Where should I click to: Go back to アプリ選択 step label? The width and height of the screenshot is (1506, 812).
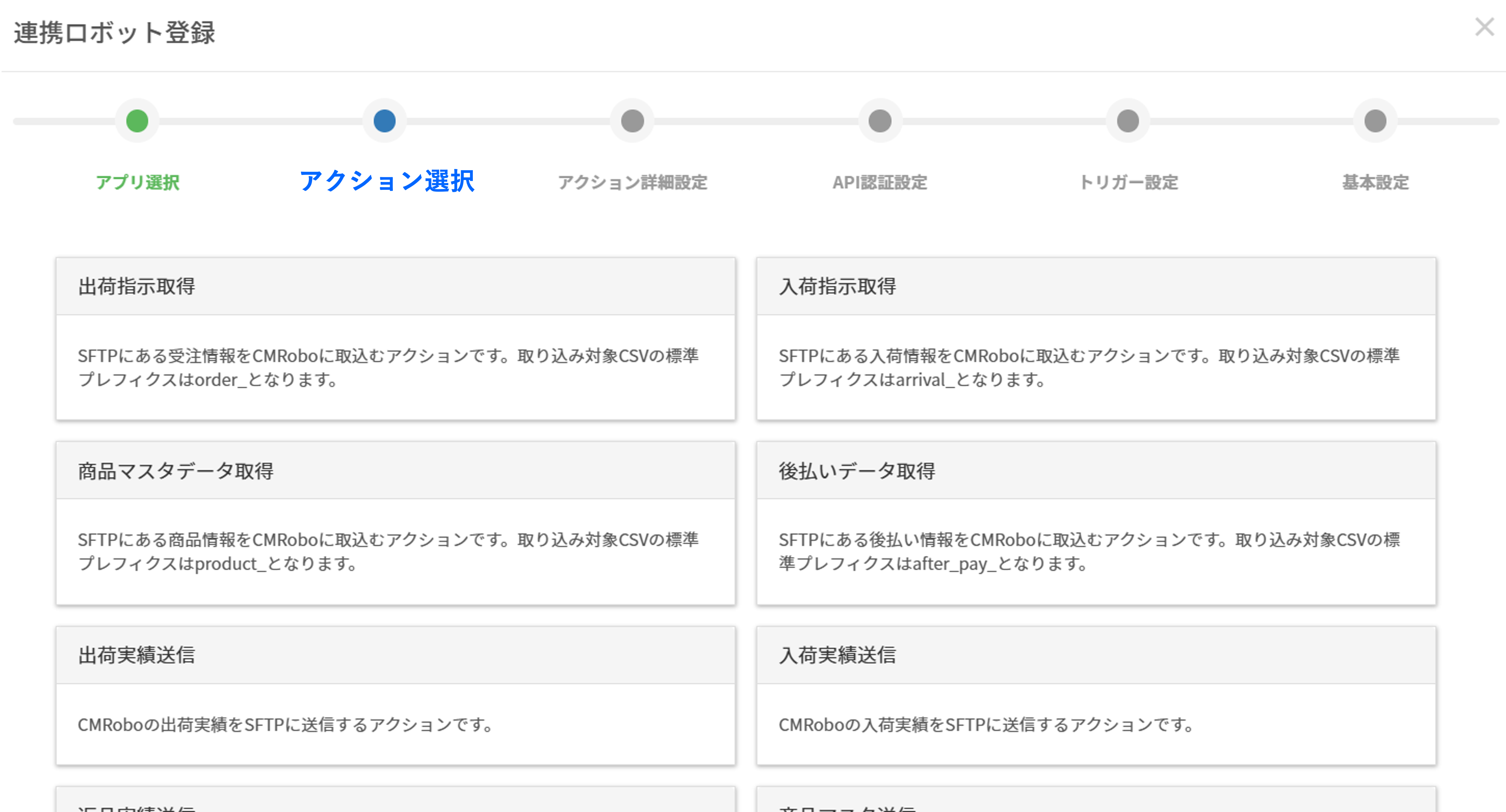(138, 182)
